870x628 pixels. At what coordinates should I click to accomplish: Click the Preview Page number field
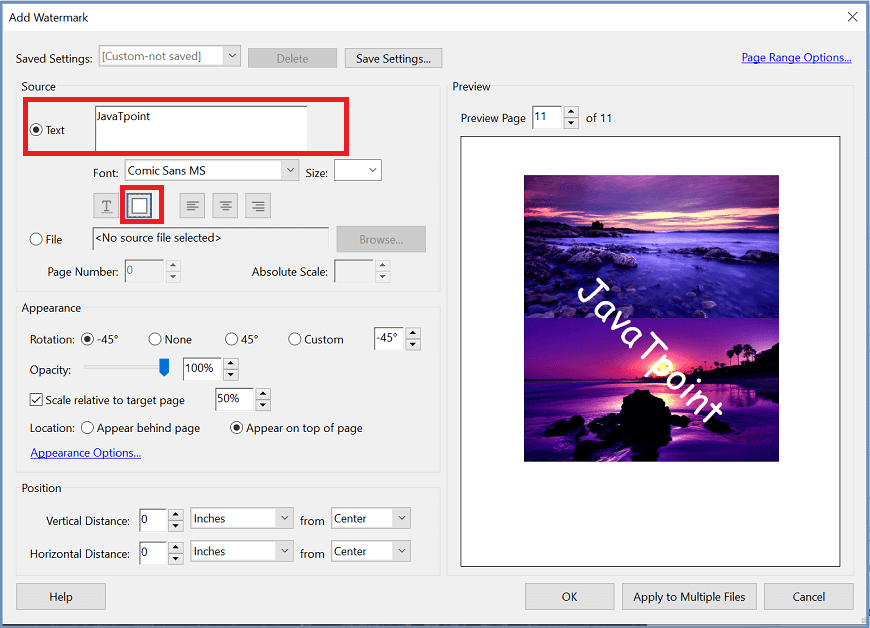tap(547, 117)
